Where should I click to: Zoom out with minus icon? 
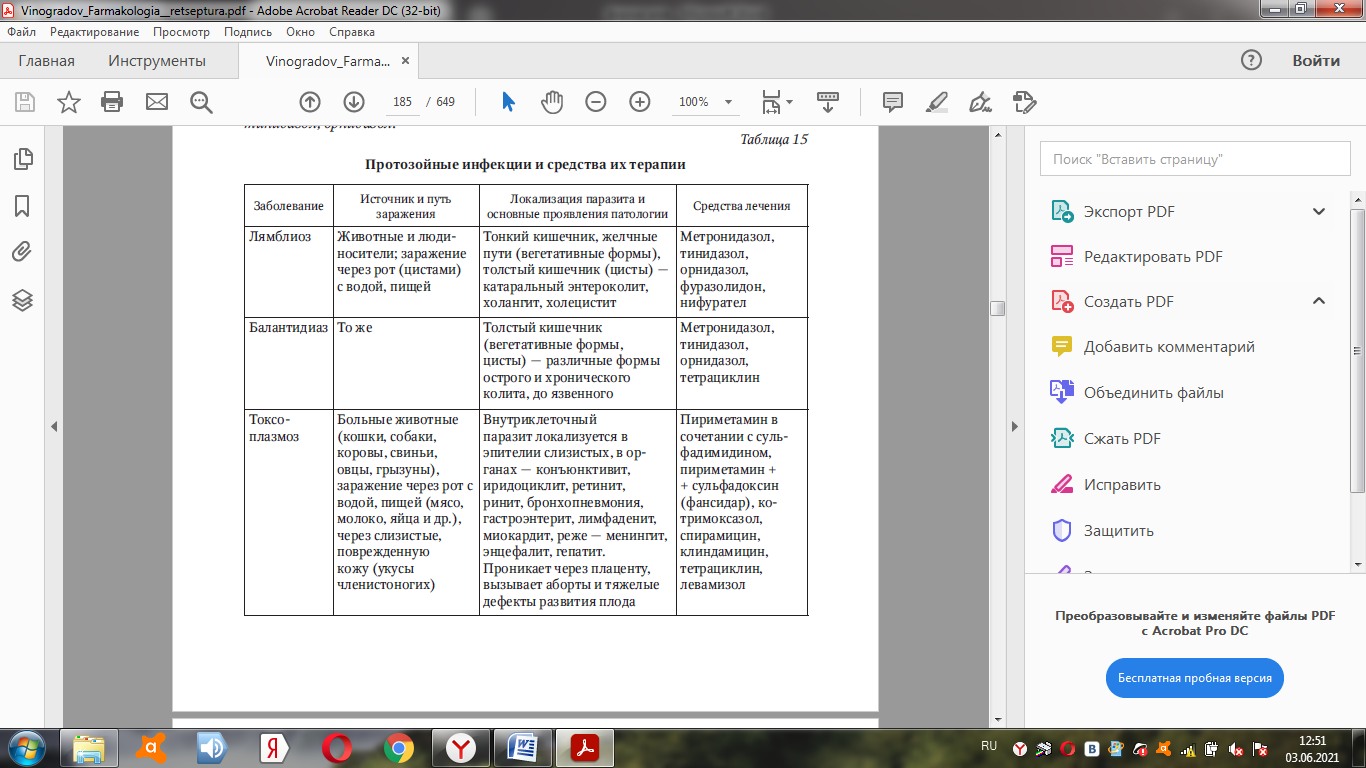click(x=596, y=102)
